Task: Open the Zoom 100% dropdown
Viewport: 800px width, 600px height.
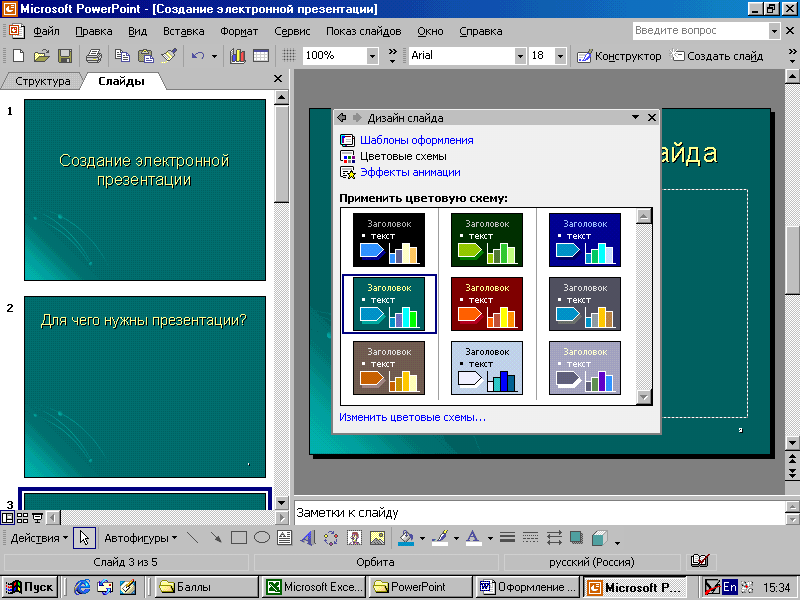Action: (372, 56)
